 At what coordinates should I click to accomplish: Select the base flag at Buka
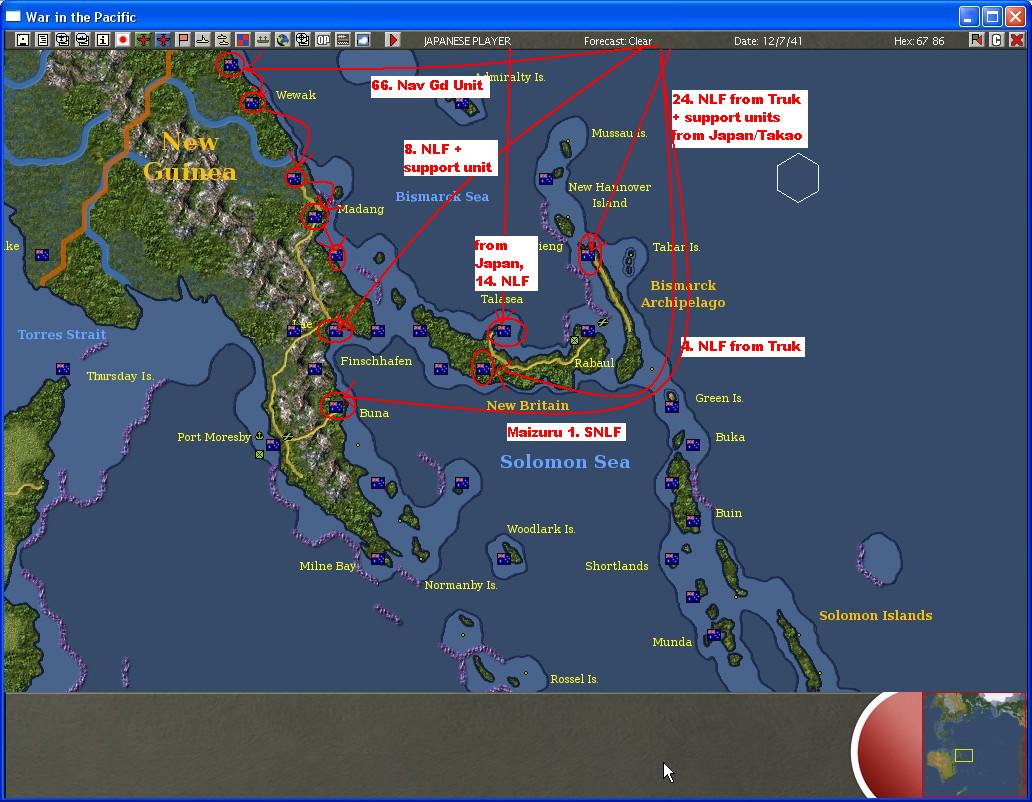point(693,445)
